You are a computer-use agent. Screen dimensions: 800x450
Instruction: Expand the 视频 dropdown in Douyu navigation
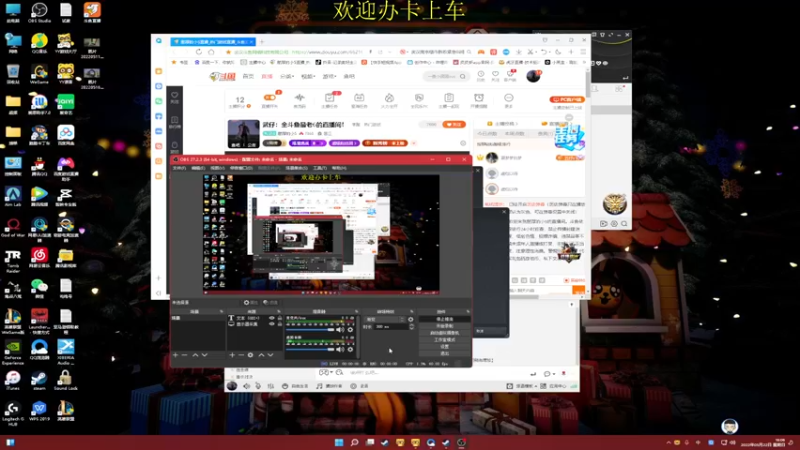[308, 76]
